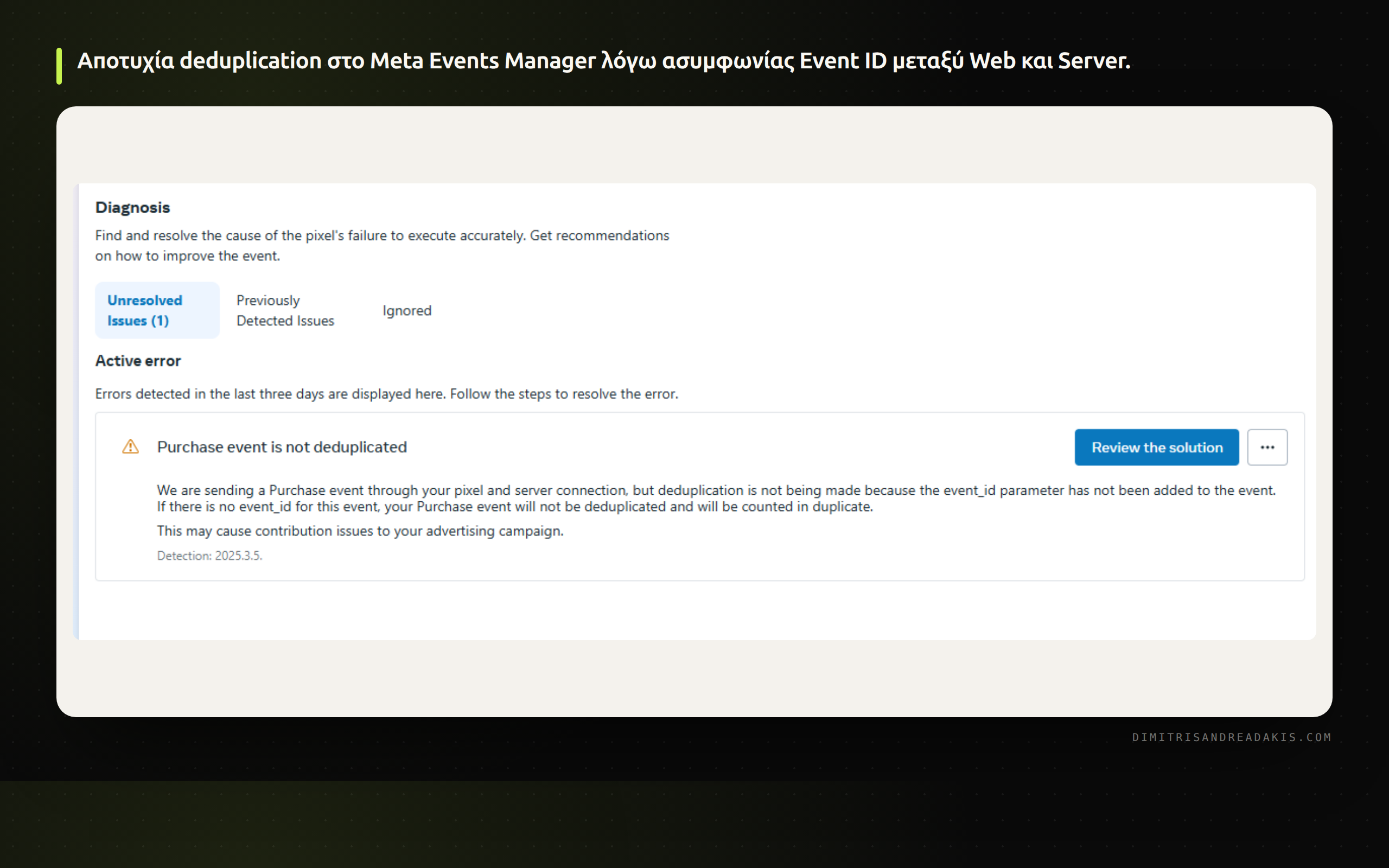The width and height of the screenshot is (1389, 868).
Task: Click 'This may cause contribution issues' sentence
Action: pyautogui.click(x=360, y=531)
